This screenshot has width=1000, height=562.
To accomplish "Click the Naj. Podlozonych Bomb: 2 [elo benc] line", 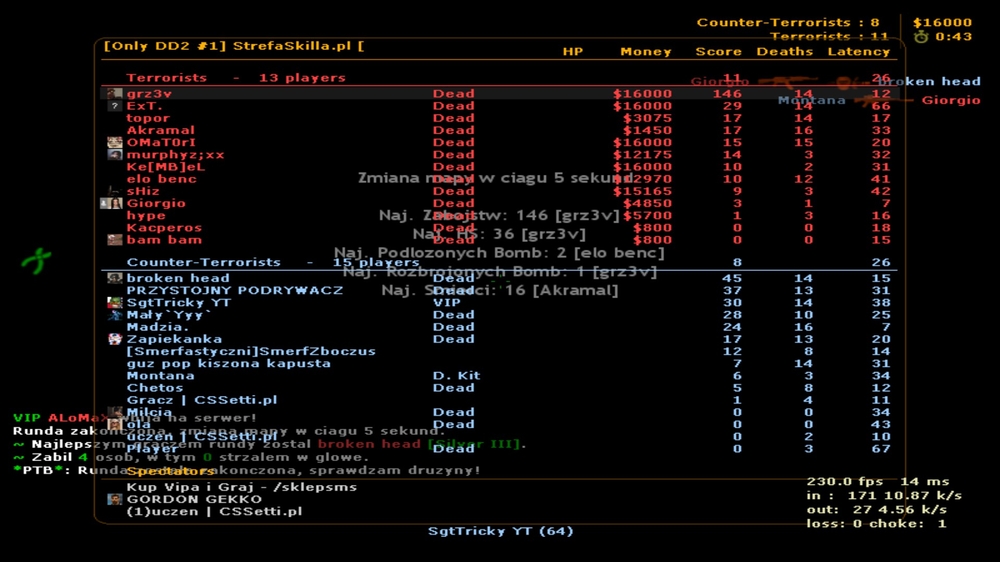I will 499,253.
